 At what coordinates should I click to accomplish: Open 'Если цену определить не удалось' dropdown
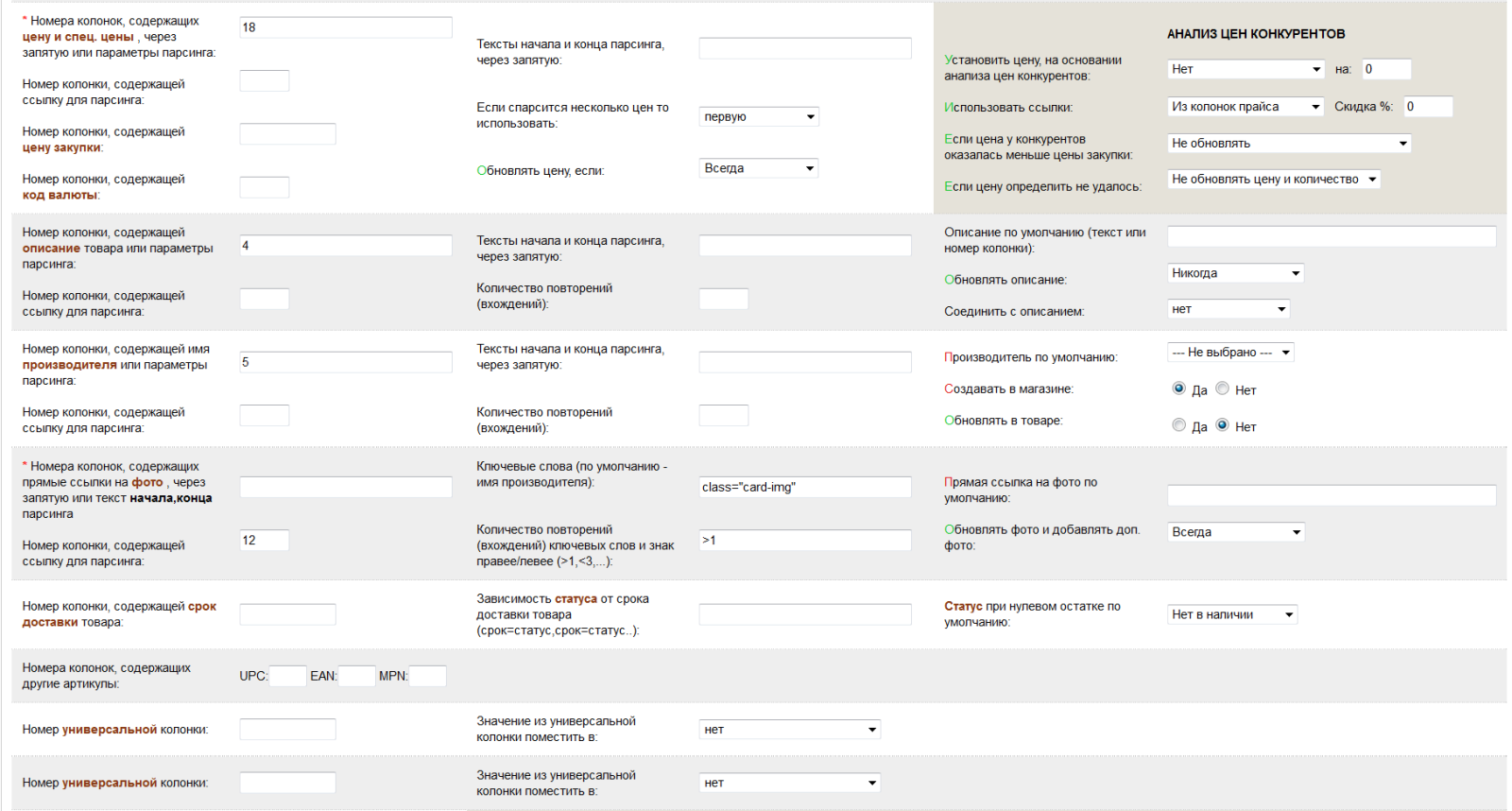(x=1274, y=180)
